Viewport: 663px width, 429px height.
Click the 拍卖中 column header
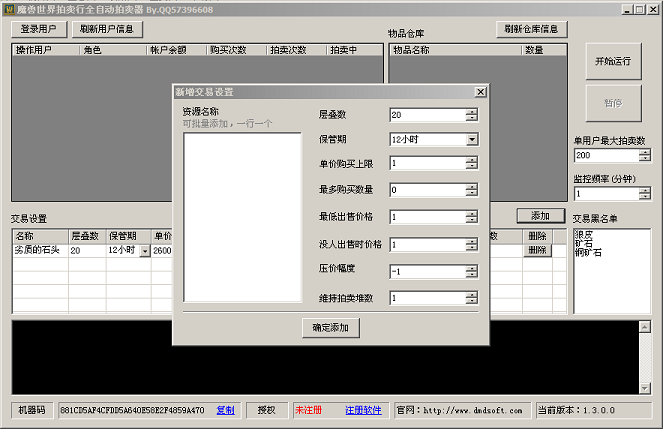click(x=354, y=50)
